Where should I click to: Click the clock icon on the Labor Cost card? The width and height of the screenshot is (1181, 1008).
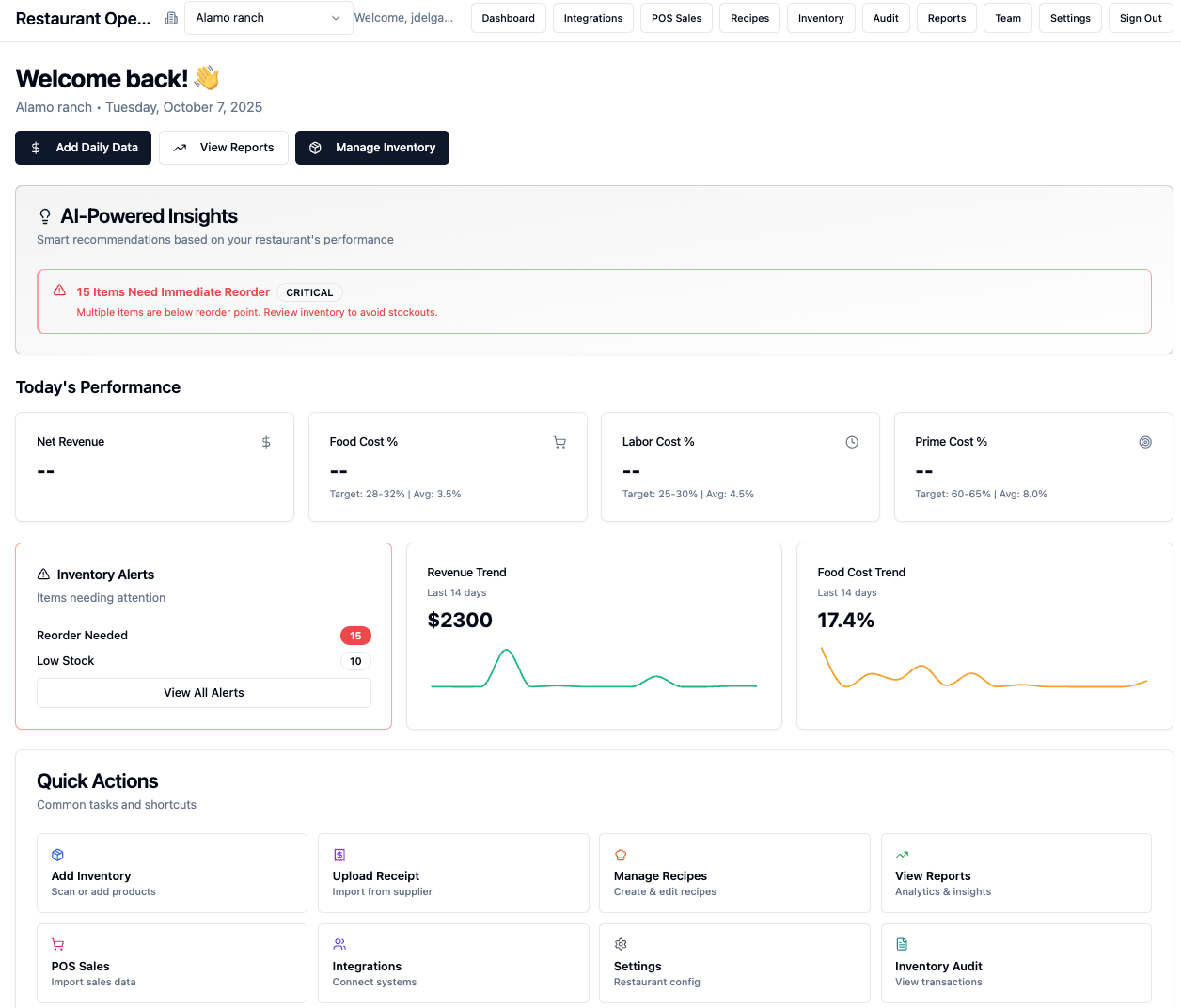click(x=852, y=441)
